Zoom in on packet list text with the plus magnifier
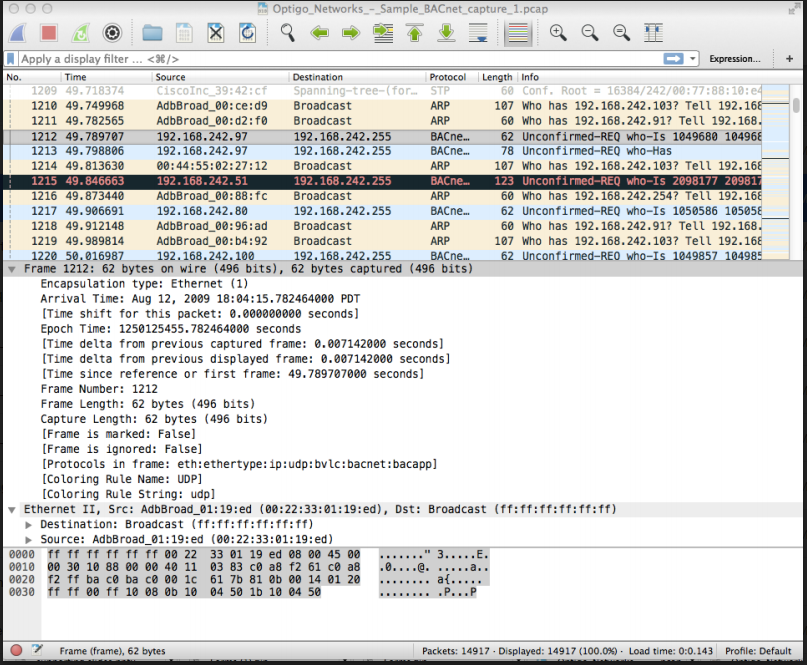The width and height of the screenshot is (807, 665). coord(558,31)
